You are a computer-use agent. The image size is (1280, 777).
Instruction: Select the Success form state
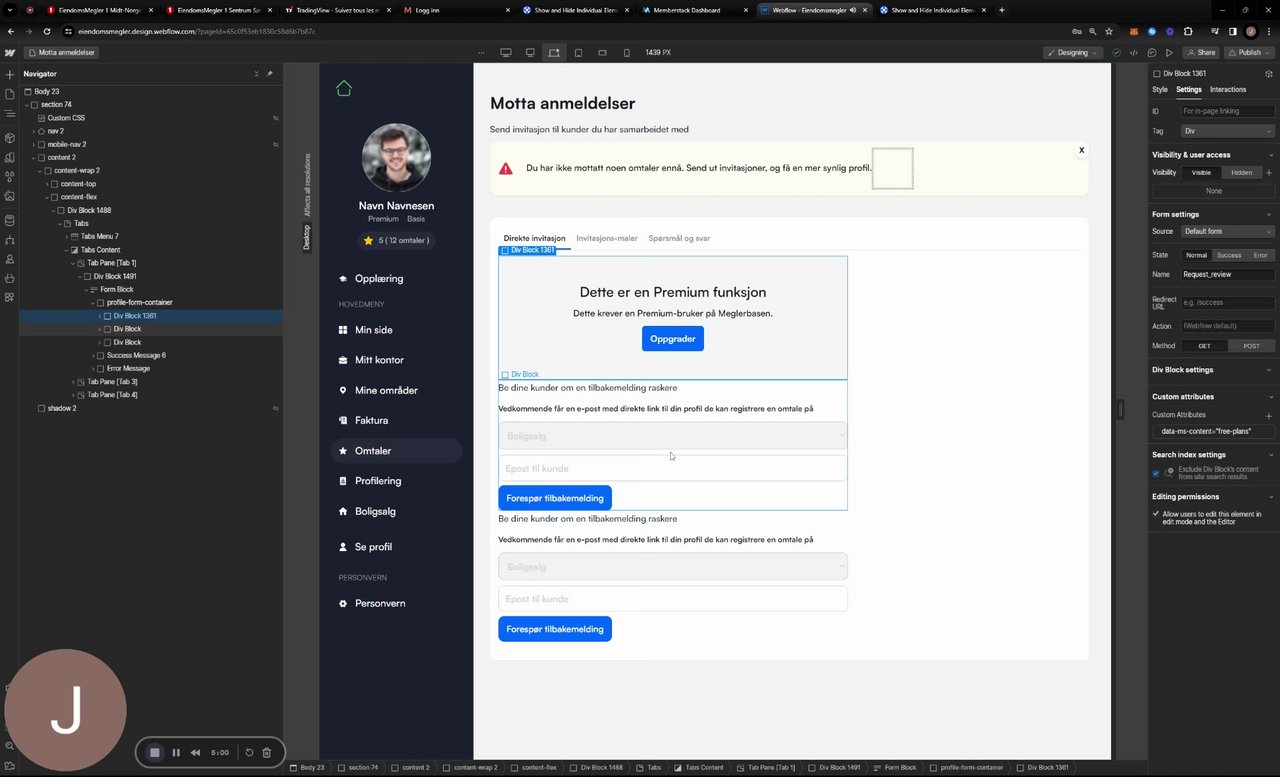point(1229,255)
